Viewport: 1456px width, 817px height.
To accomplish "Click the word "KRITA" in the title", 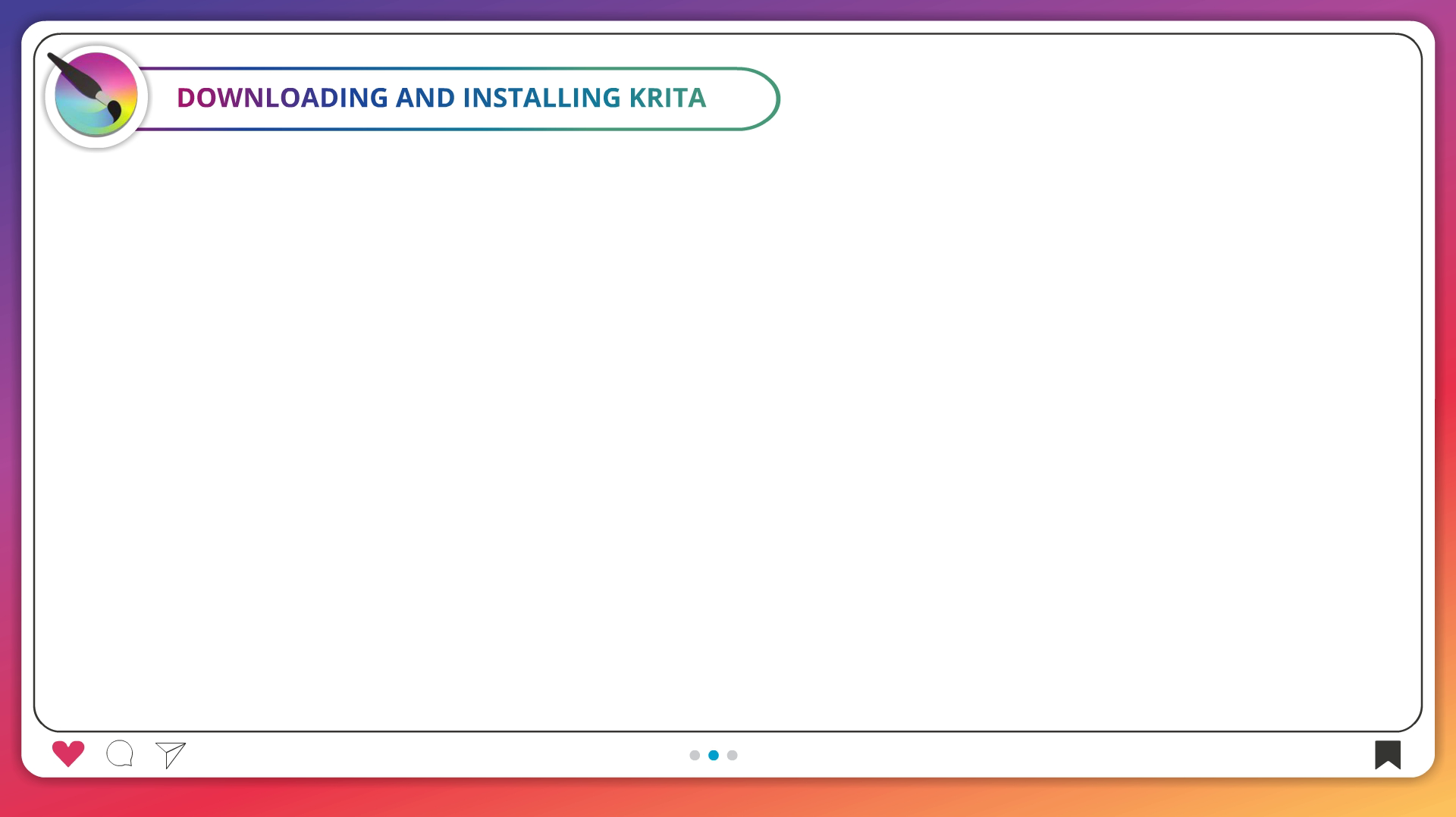I will (x=667, y=98).
